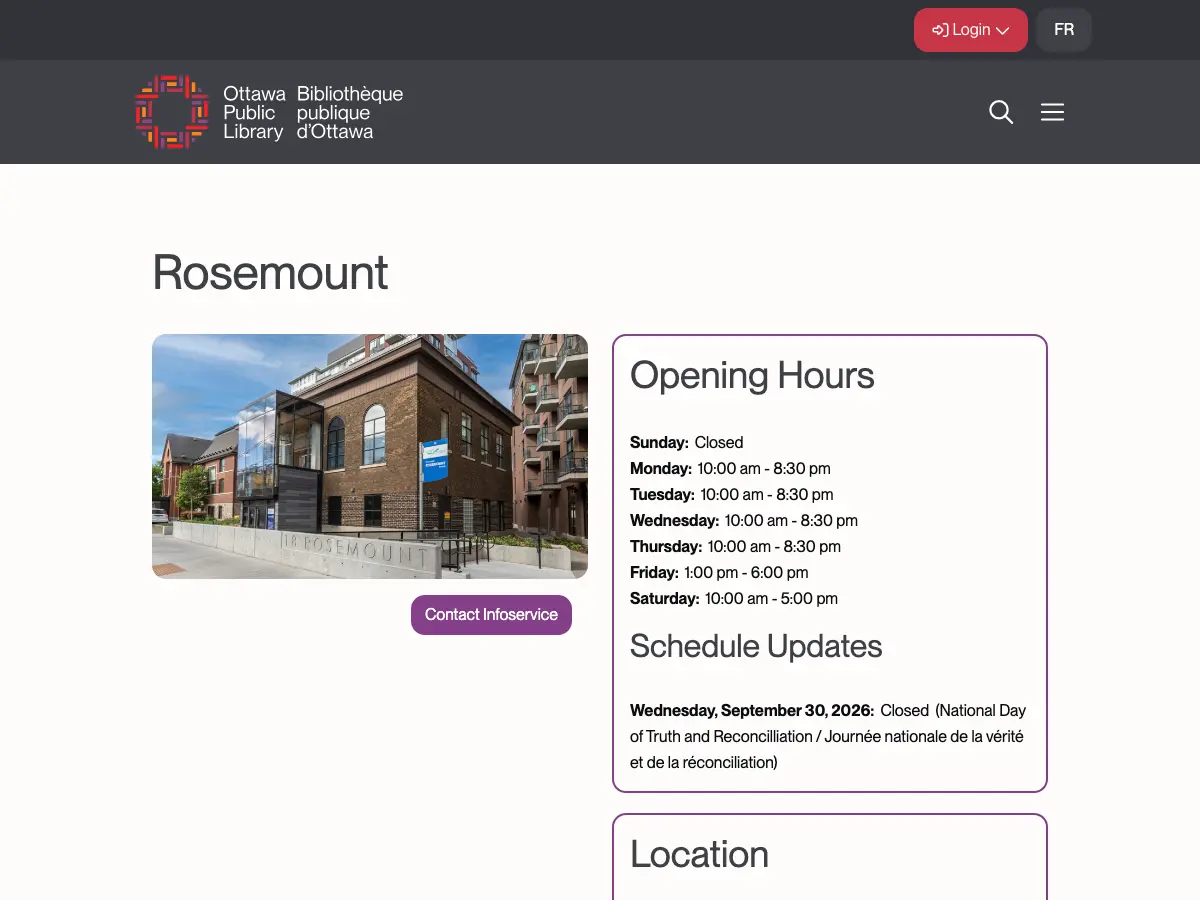Select the Opening Hours heading
The width and height of the screenshot is (1200, 900).
pos(752,376)
